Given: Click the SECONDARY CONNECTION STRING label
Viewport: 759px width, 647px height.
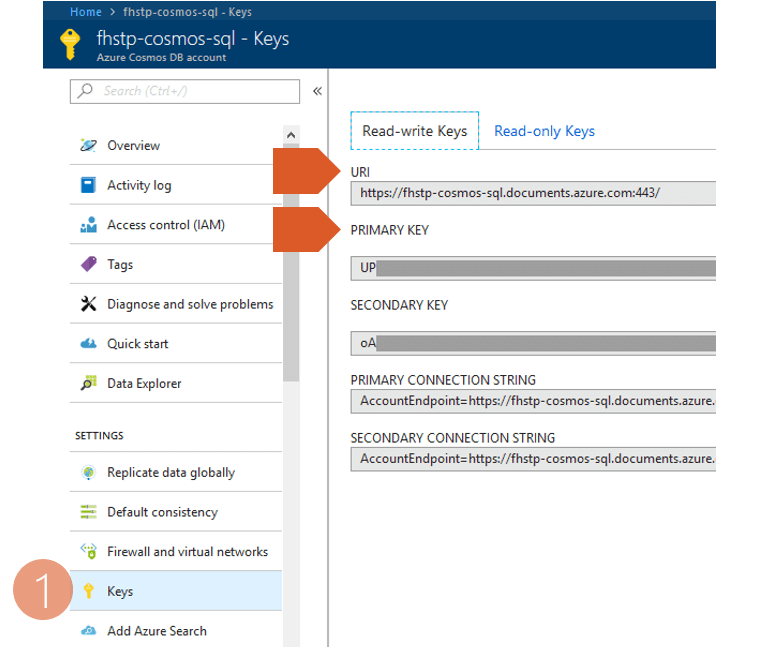Looking at the screenshot, I should (x=453, y=437).
